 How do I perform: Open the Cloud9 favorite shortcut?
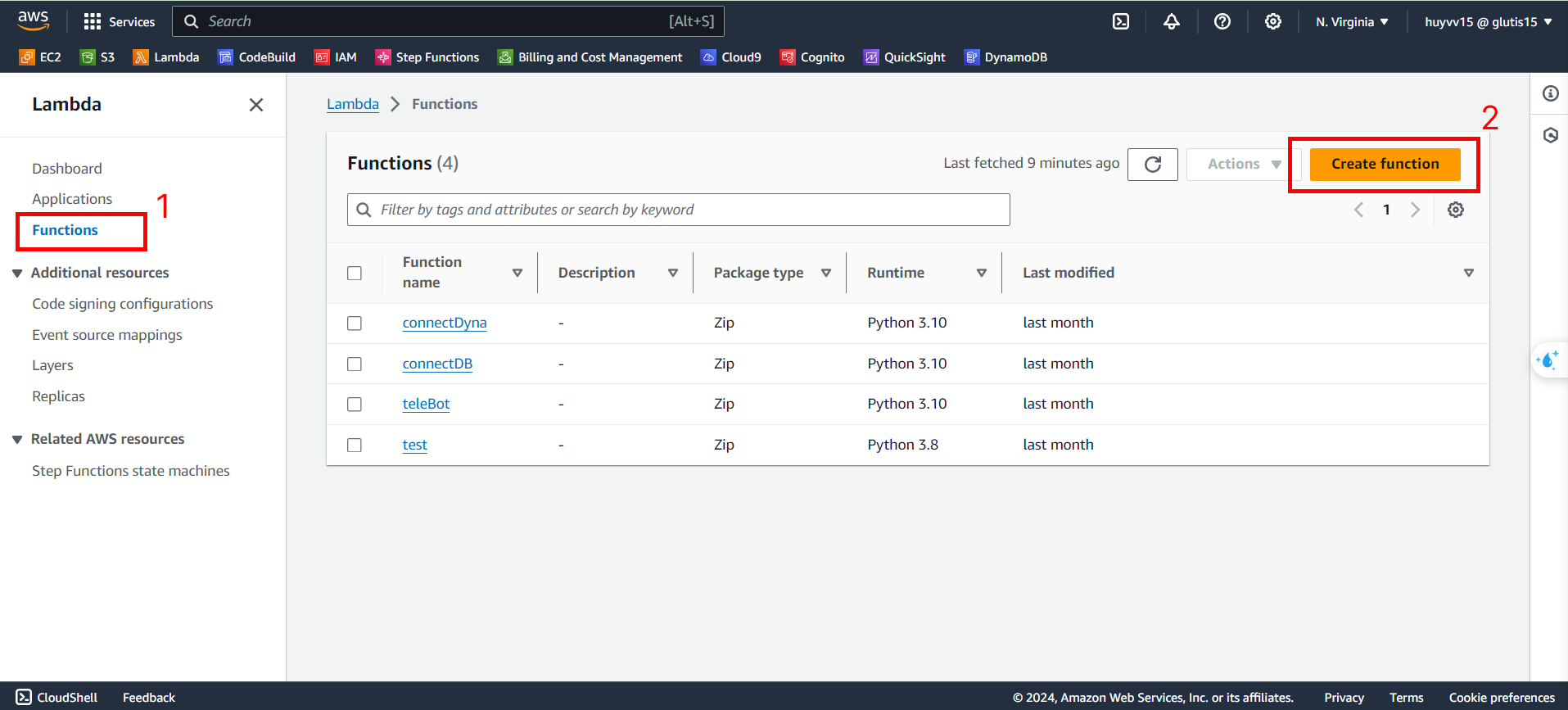[x=731, y=57]
